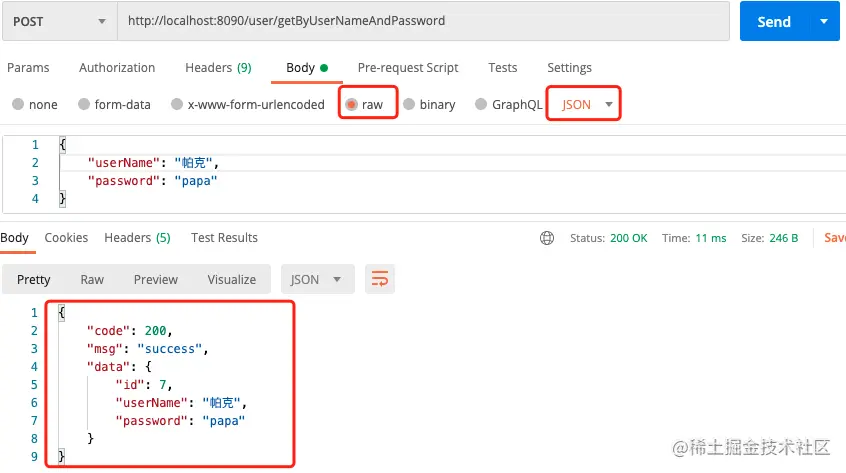The height and width of the screenshot is (473, 846).
Task: Select the Pretty response view
Action: tap(33, 279)
